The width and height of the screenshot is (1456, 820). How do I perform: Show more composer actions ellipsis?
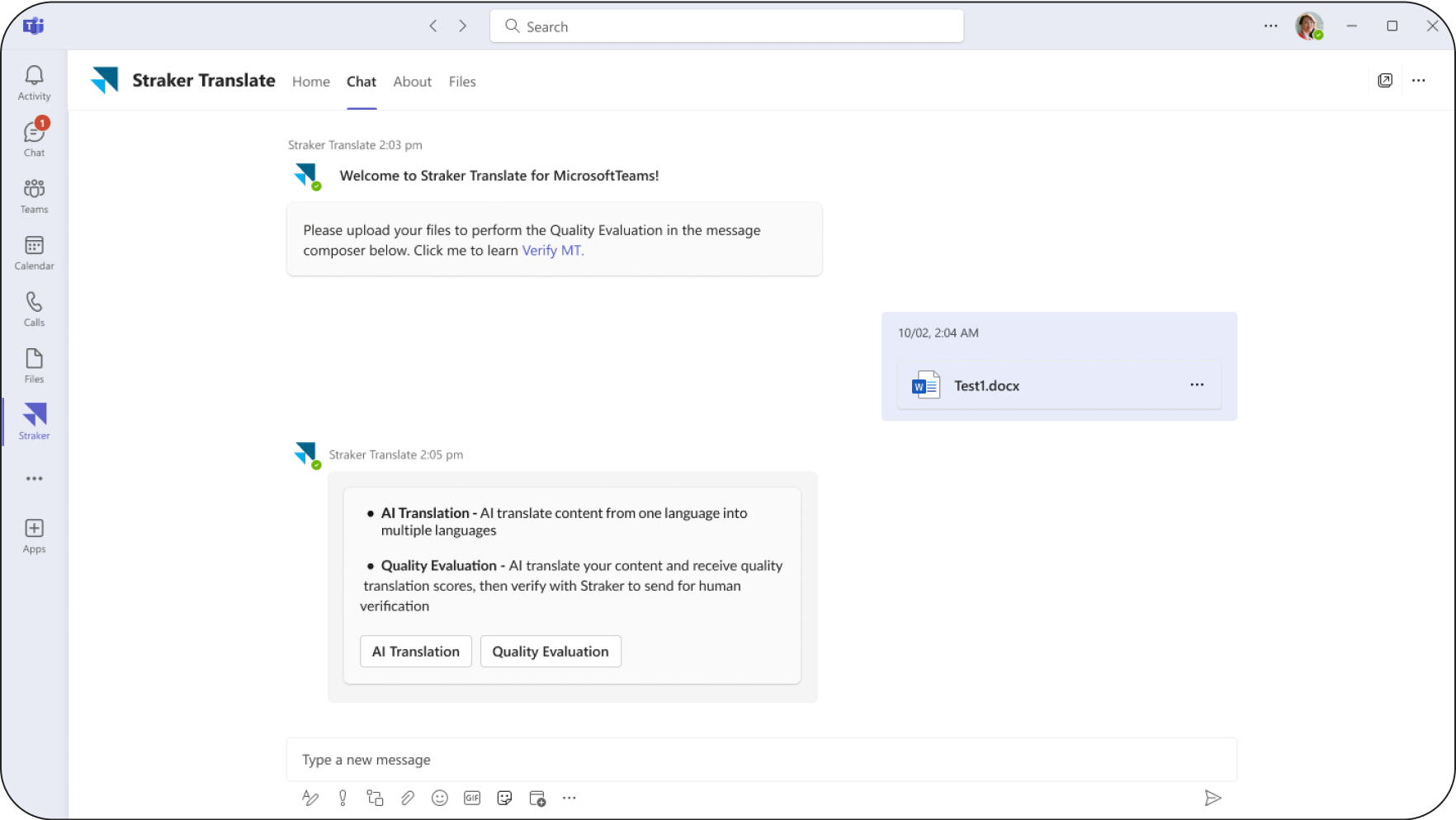tap(570, 798)
